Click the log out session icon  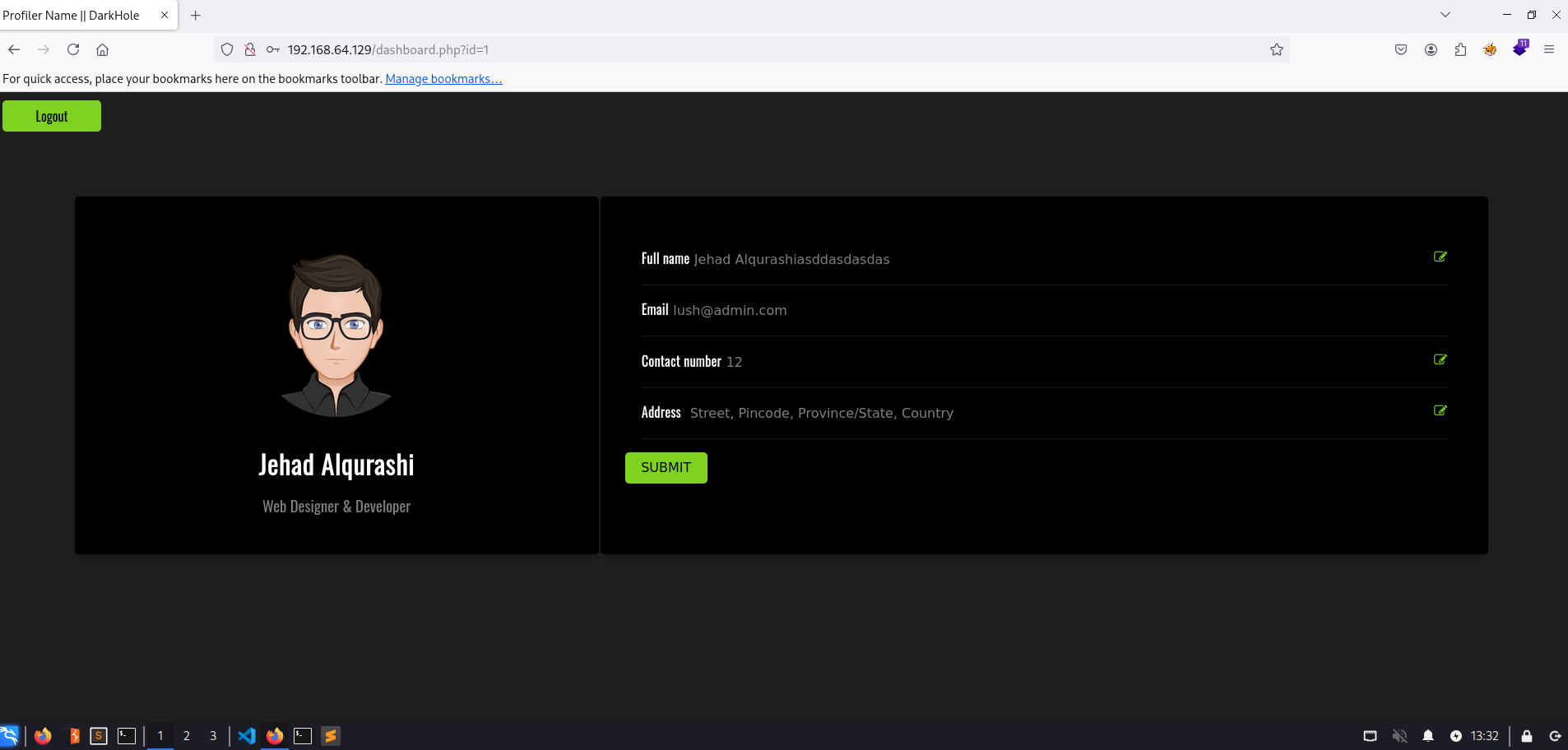1556,736
